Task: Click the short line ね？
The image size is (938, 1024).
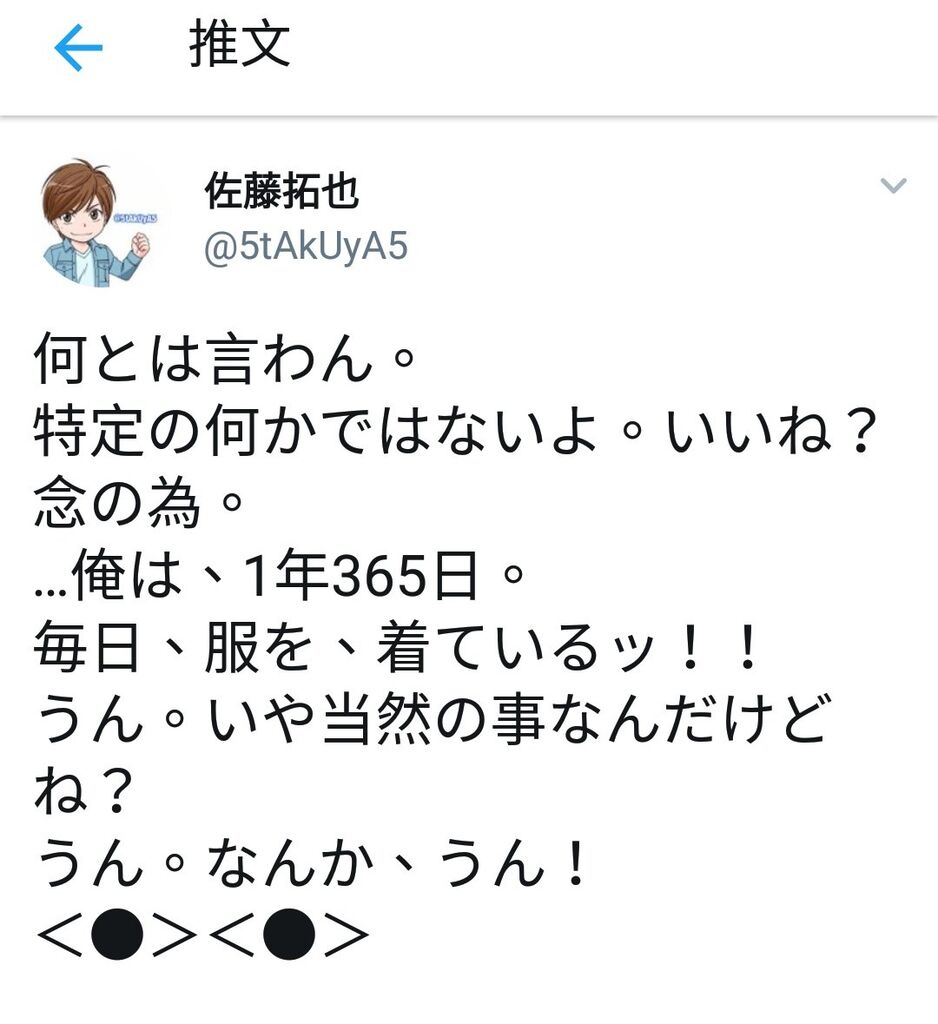Action: pos(84,792)
